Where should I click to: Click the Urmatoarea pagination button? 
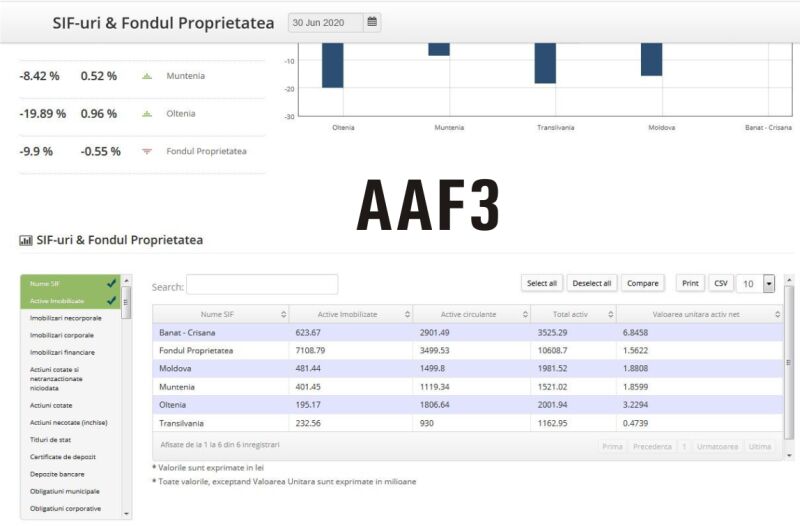(717, 446)
